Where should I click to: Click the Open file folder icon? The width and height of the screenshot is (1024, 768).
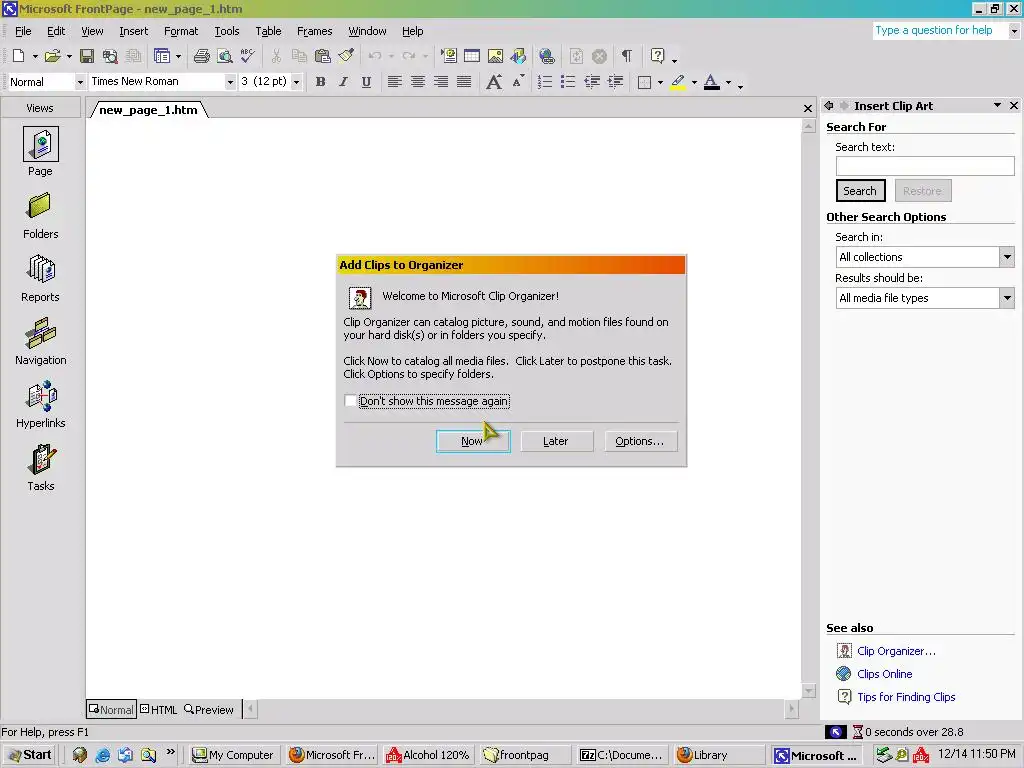click(x=52, y=56)
